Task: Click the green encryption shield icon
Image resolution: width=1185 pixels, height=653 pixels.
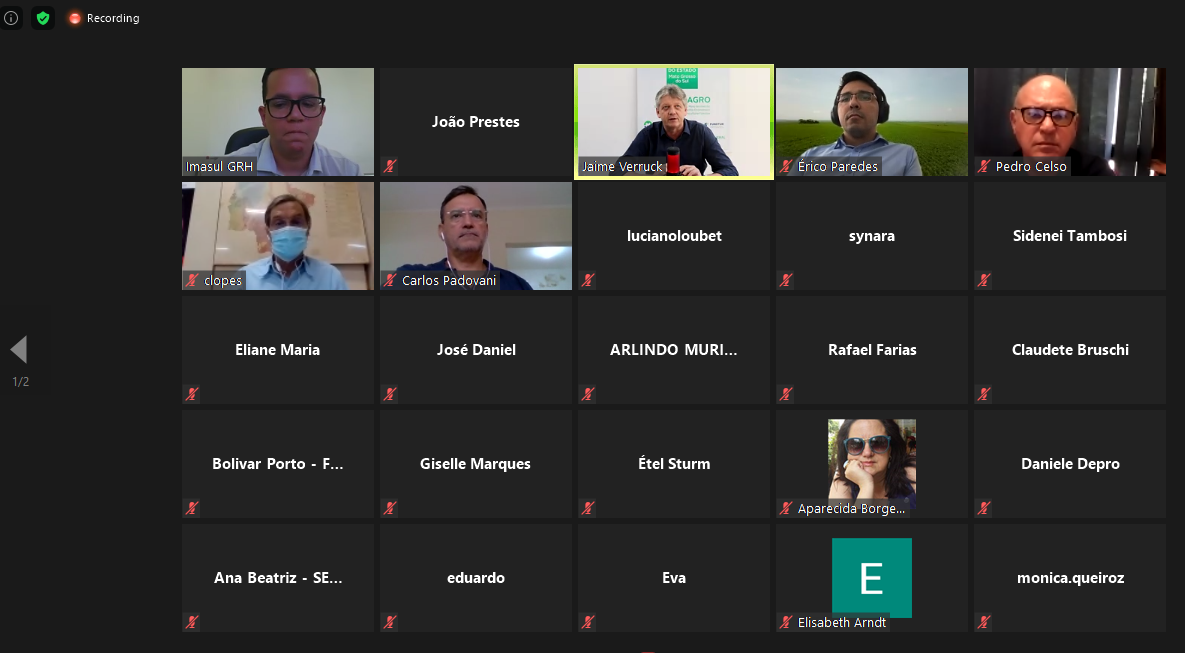Action: click(x=43, y=18)
